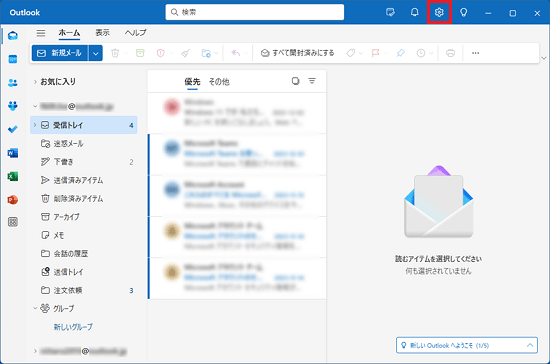Open the 会話の履歴 folder
Screen dimensions: 550x364
84,253
